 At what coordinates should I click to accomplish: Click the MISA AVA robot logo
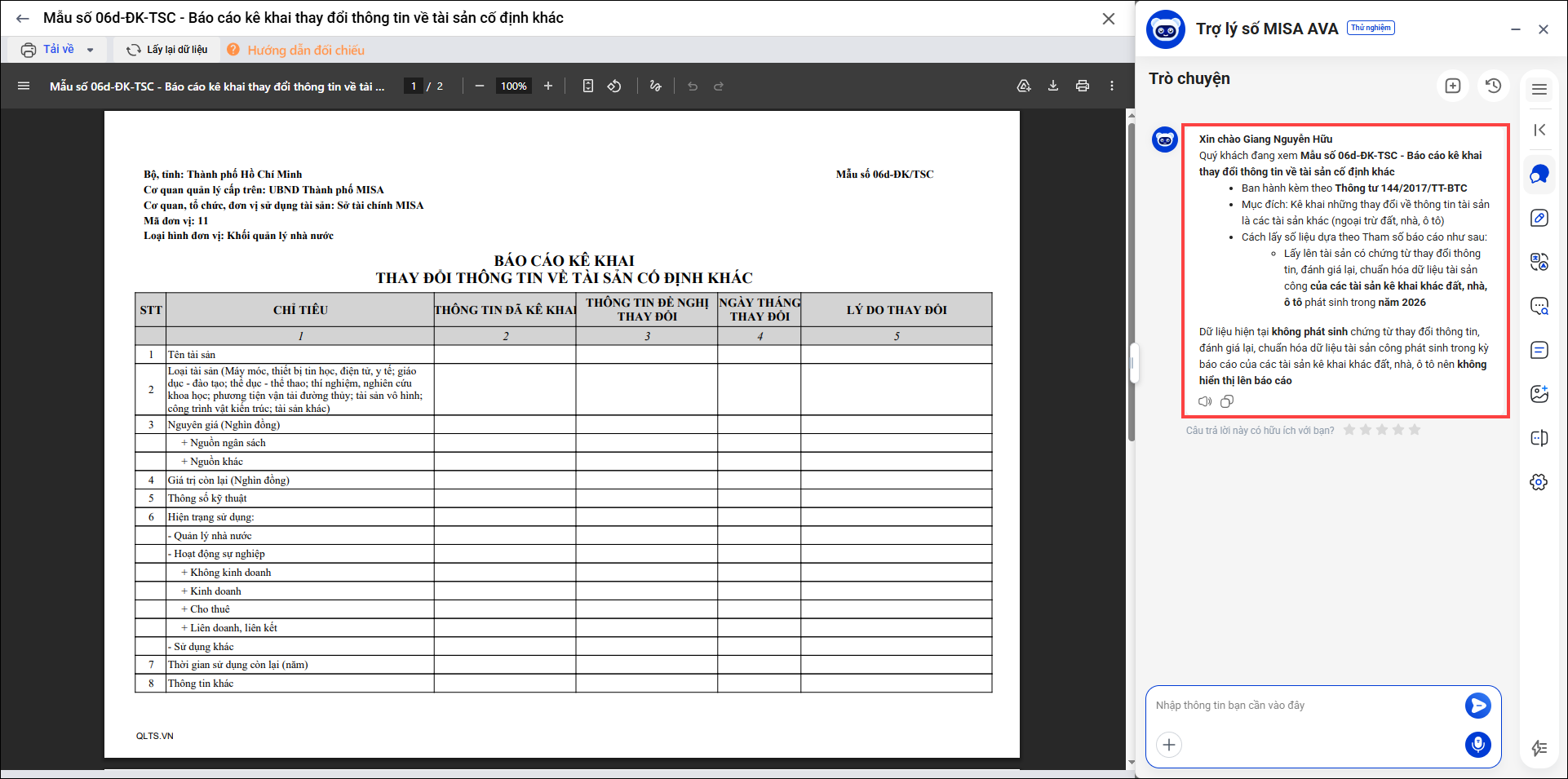coord(1166,30)
